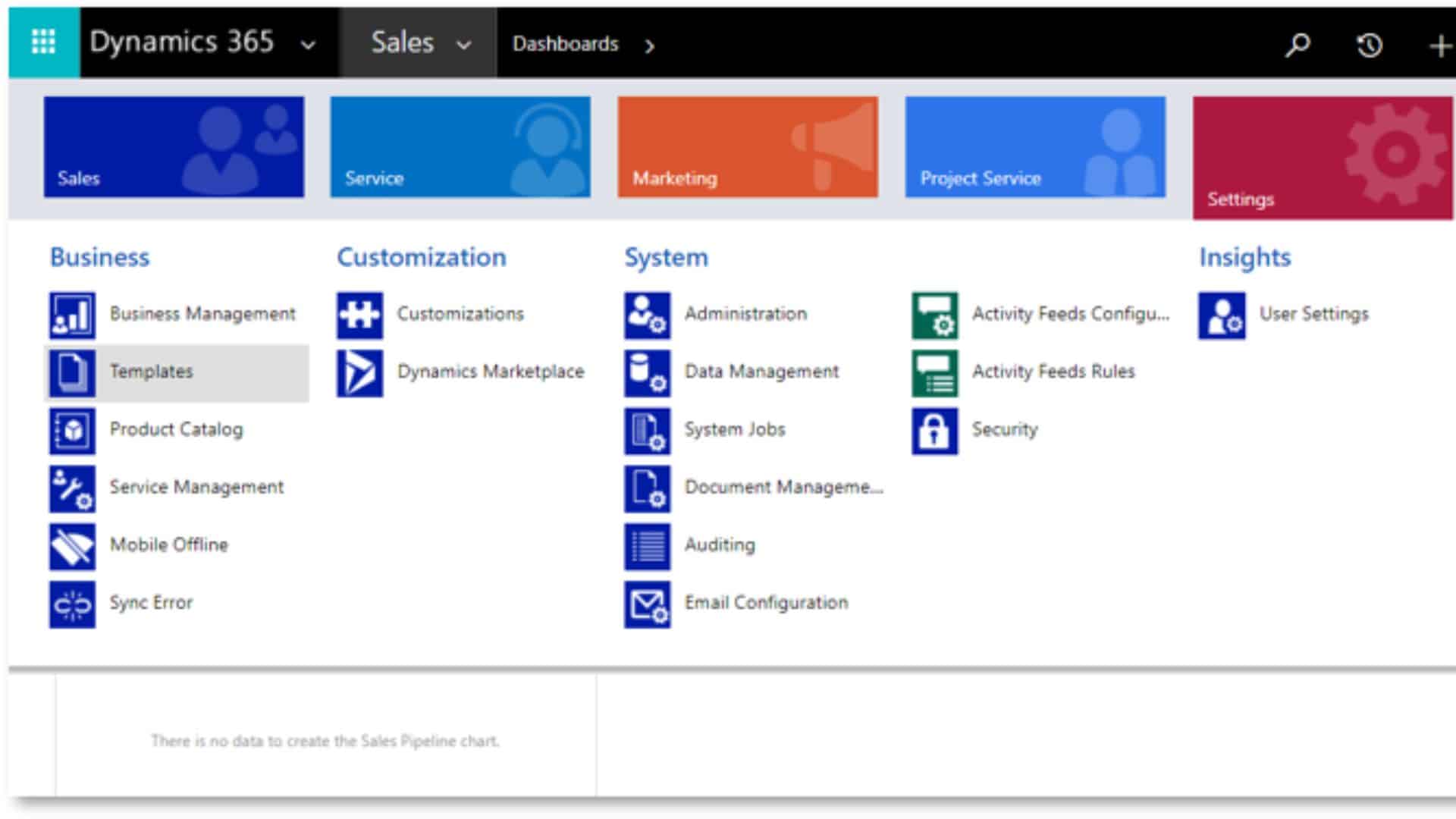Open the app launcher waffle icon

point(43,42)
